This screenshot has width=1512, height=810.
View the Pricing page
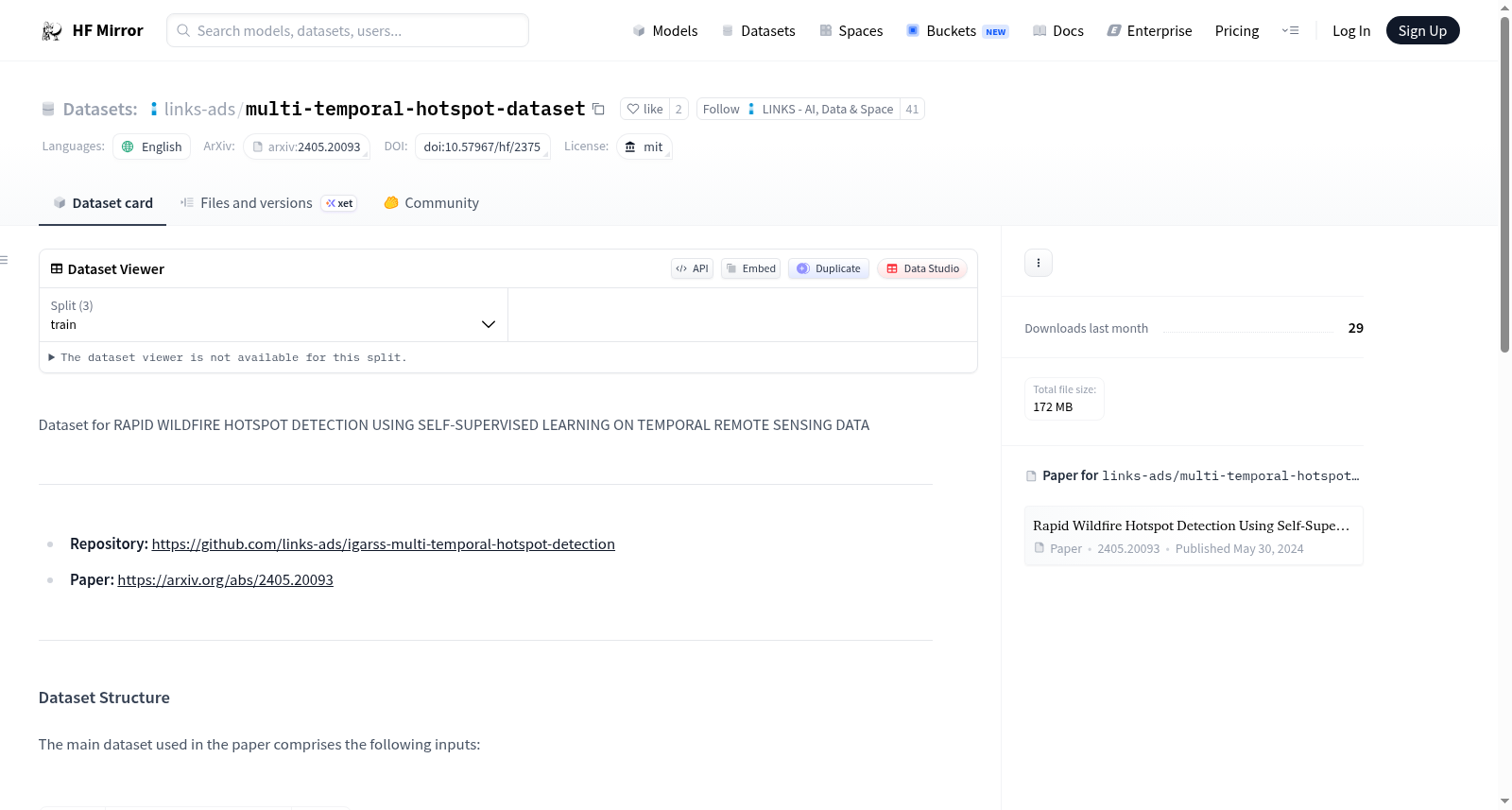[1237, 31]
